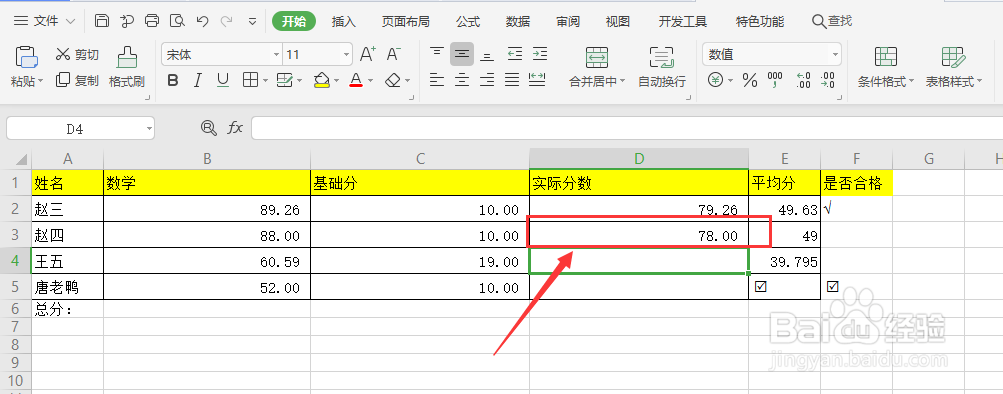Viewport: 1003px width, 394px height.
Task: Apply percent style format
Action: click(x=750, y=81)
